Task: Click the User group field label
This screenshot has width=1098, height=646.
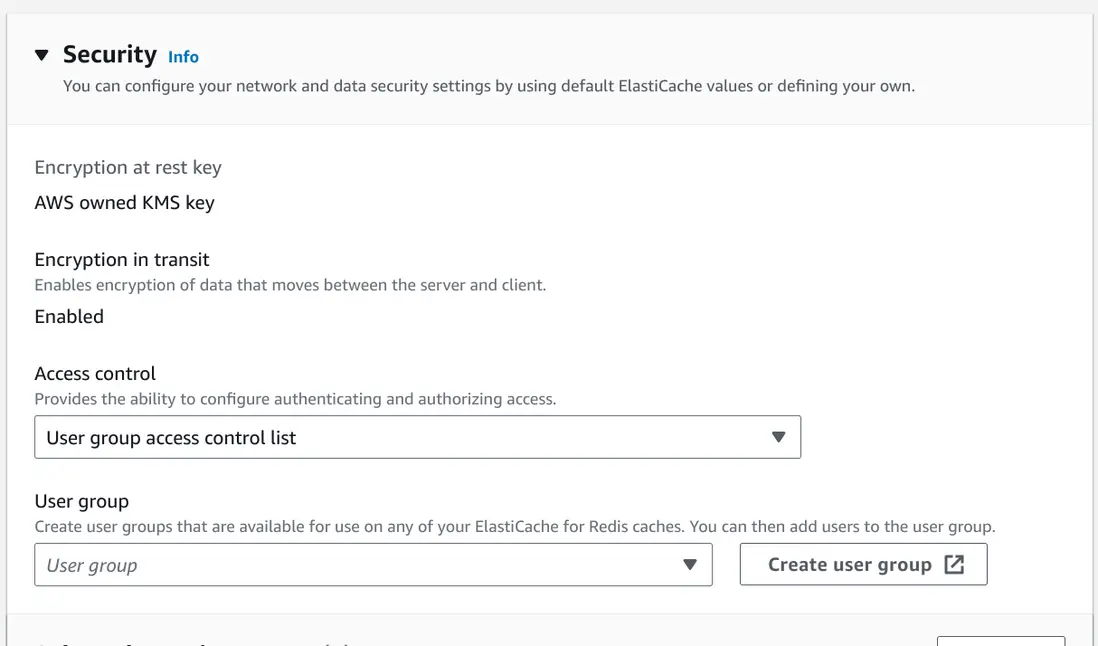Action: click(82, 502)
